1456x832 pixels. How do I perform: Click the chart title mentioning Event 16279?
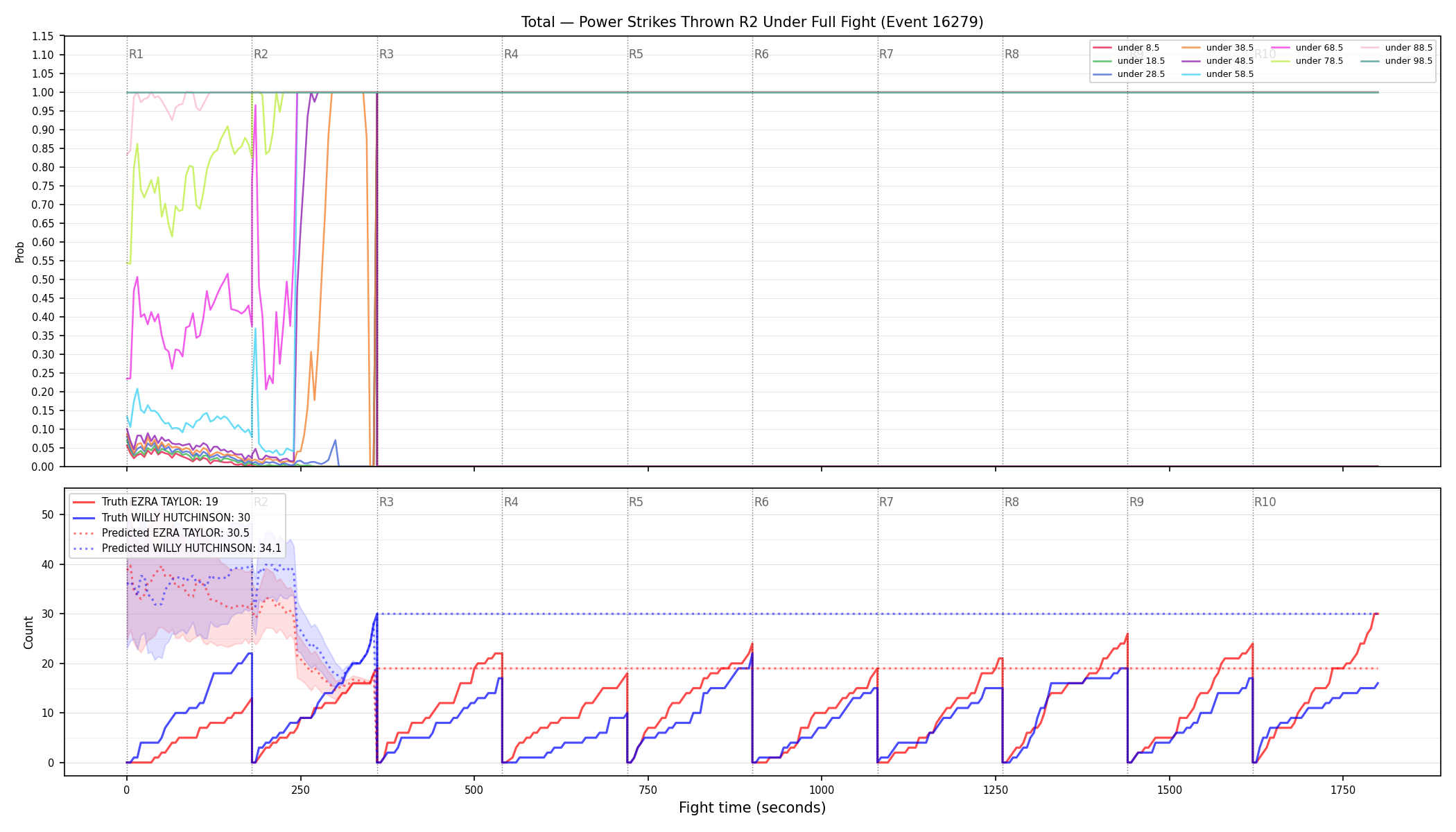[752, 22]
